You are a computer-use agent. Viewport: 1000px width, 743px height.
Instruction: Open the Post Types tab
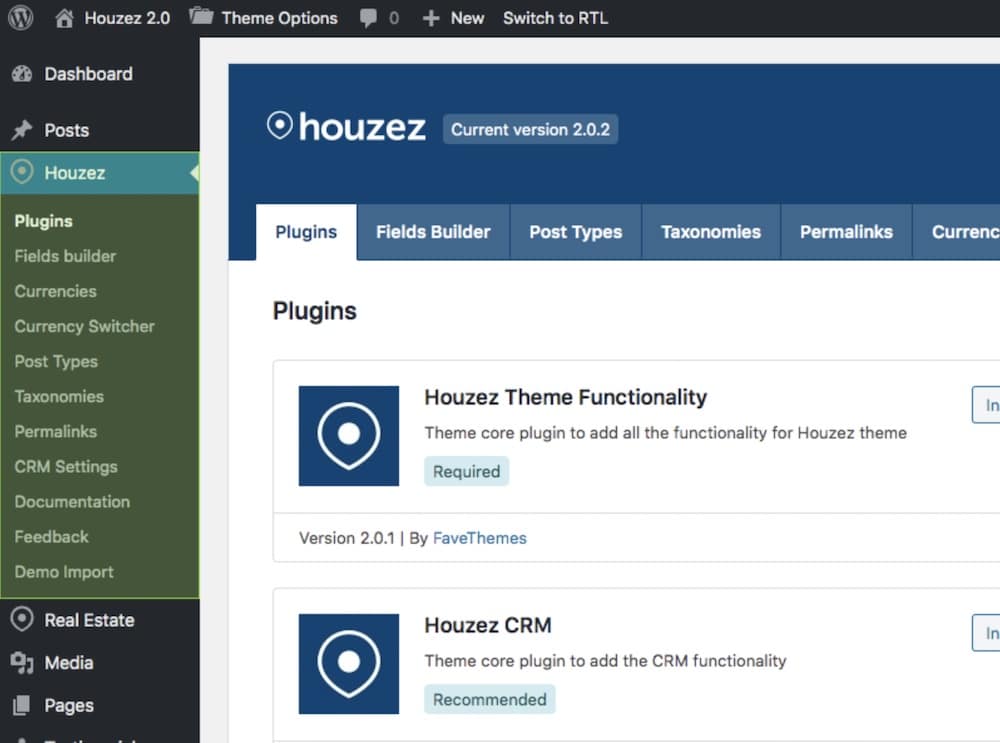click(575, 232)
